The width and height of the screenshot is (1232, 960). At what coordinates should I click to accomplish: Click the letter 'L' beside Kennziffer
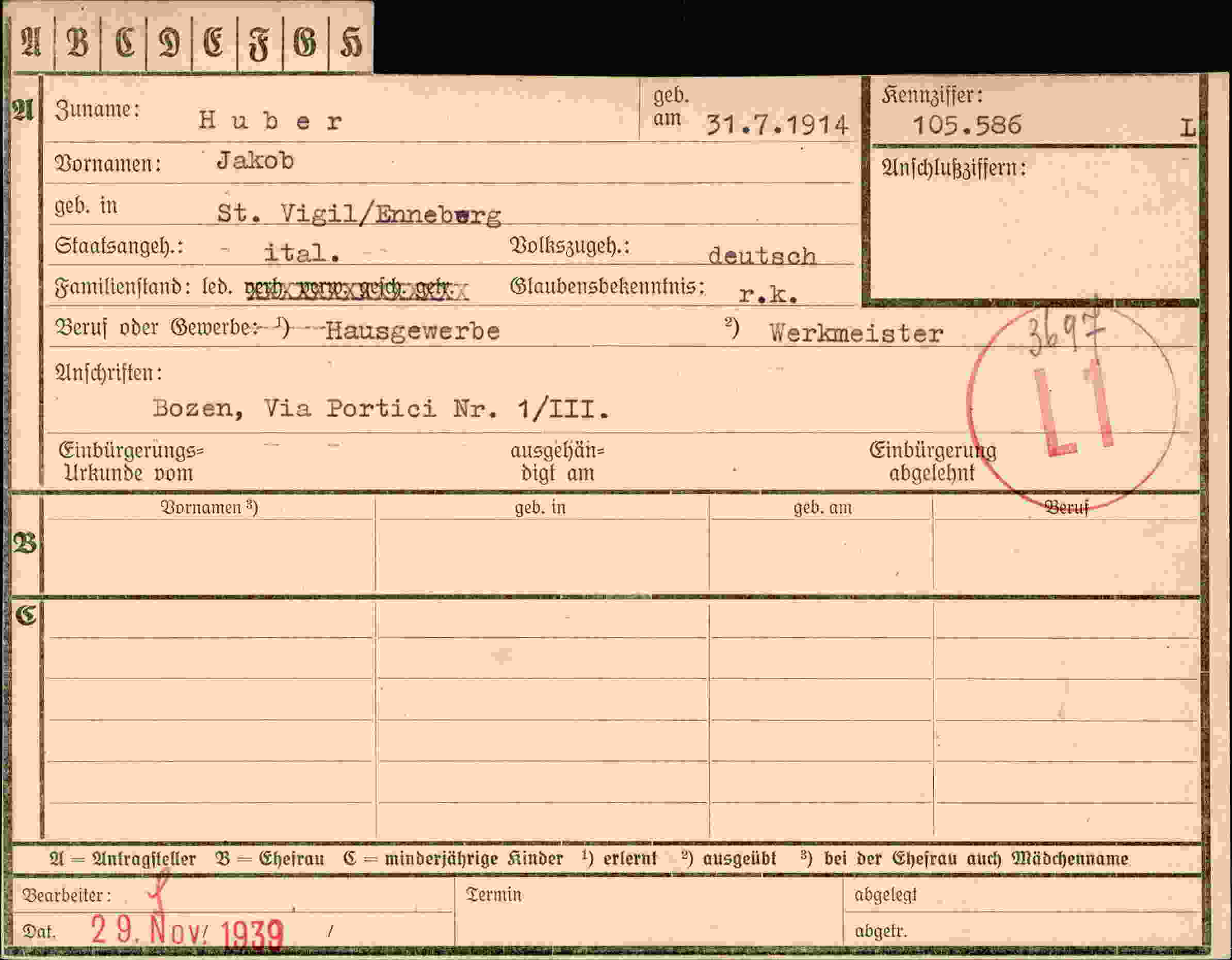point(1188,128)
